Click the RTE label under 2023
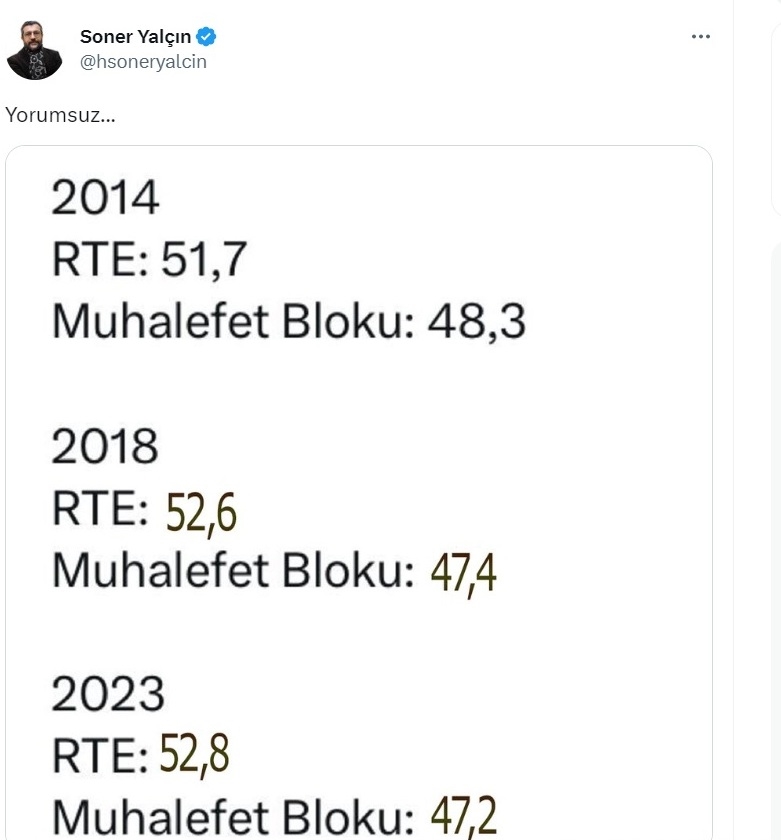 coord(100,755)
